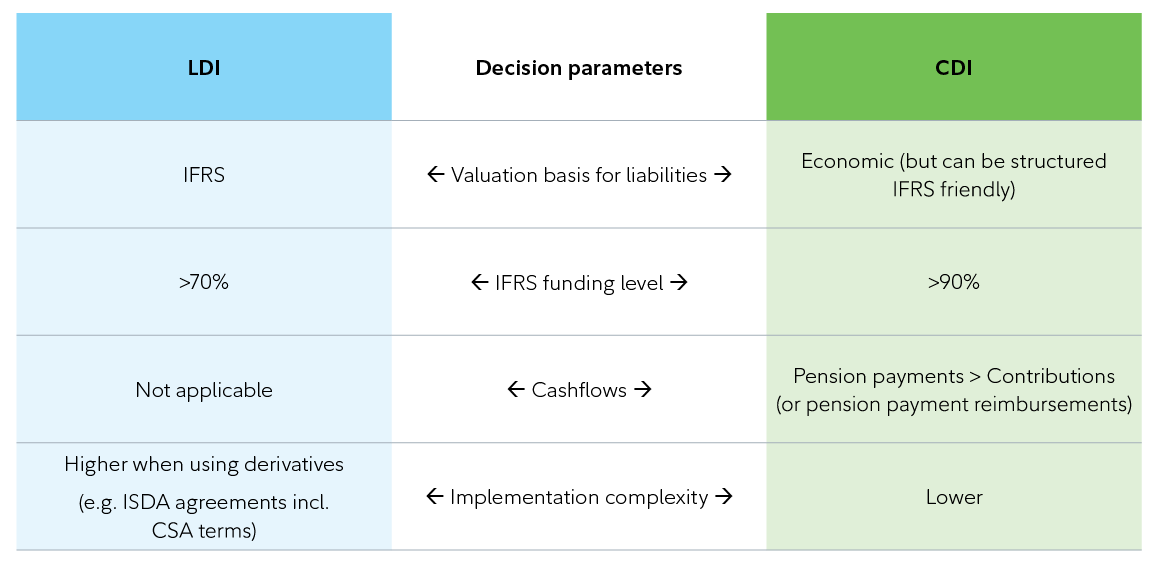Click left arrow before Valuation basis for liabilities
Image resolution: width=1159 pixels, height=565 pixels.
pyautogui.click(x=435, y=175)
